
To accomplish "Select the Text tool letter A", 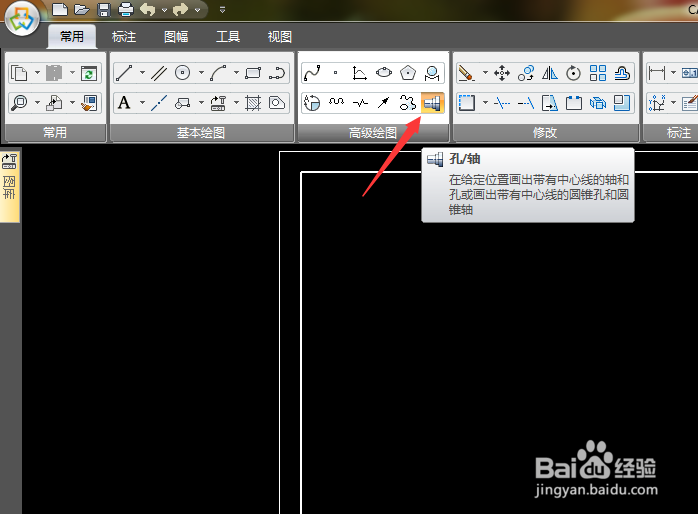I will [x=124, y=103].
